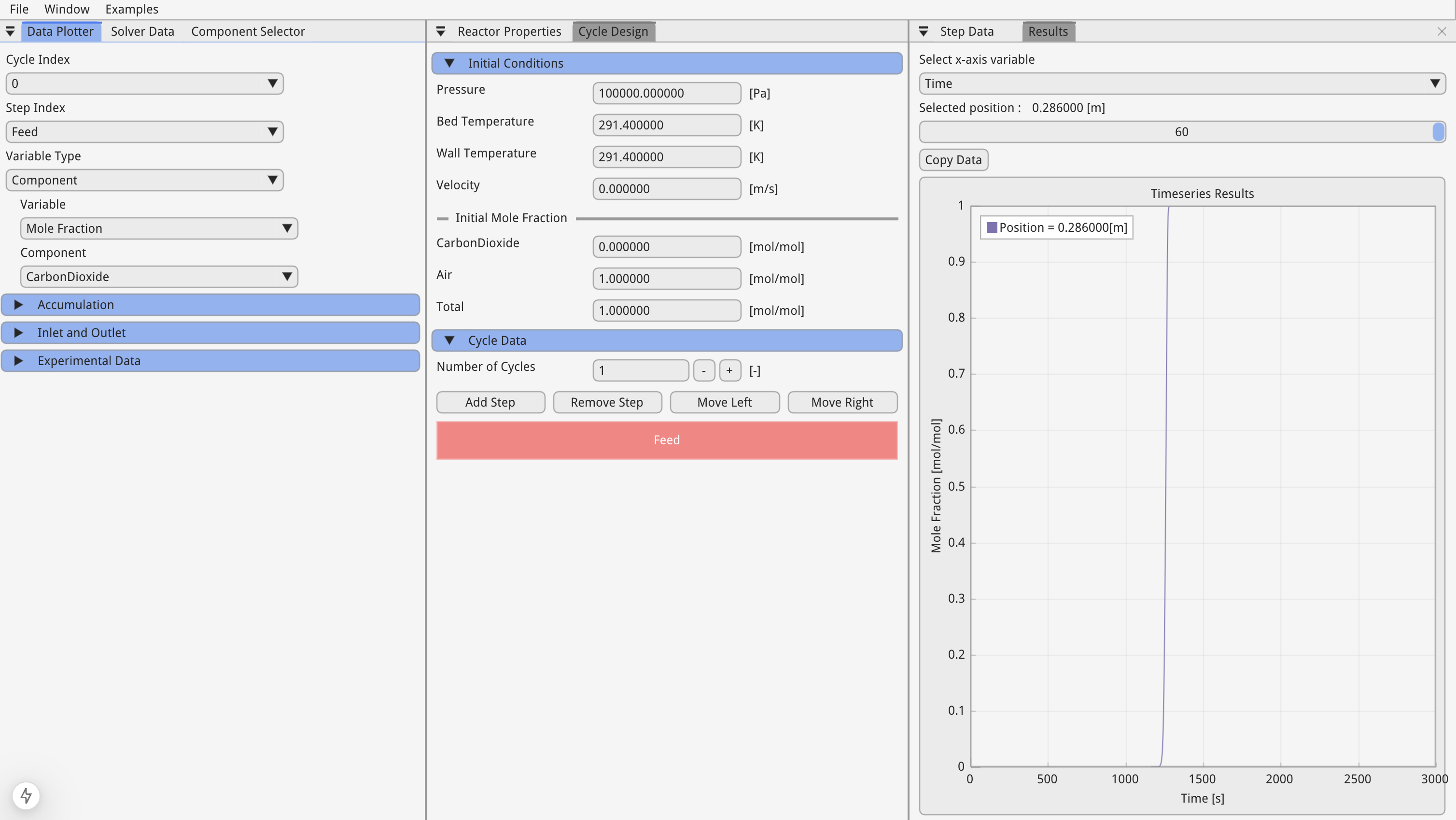Click the Add Step button
The height and width of the screenshot is (820, 1456).
(490, 402)
